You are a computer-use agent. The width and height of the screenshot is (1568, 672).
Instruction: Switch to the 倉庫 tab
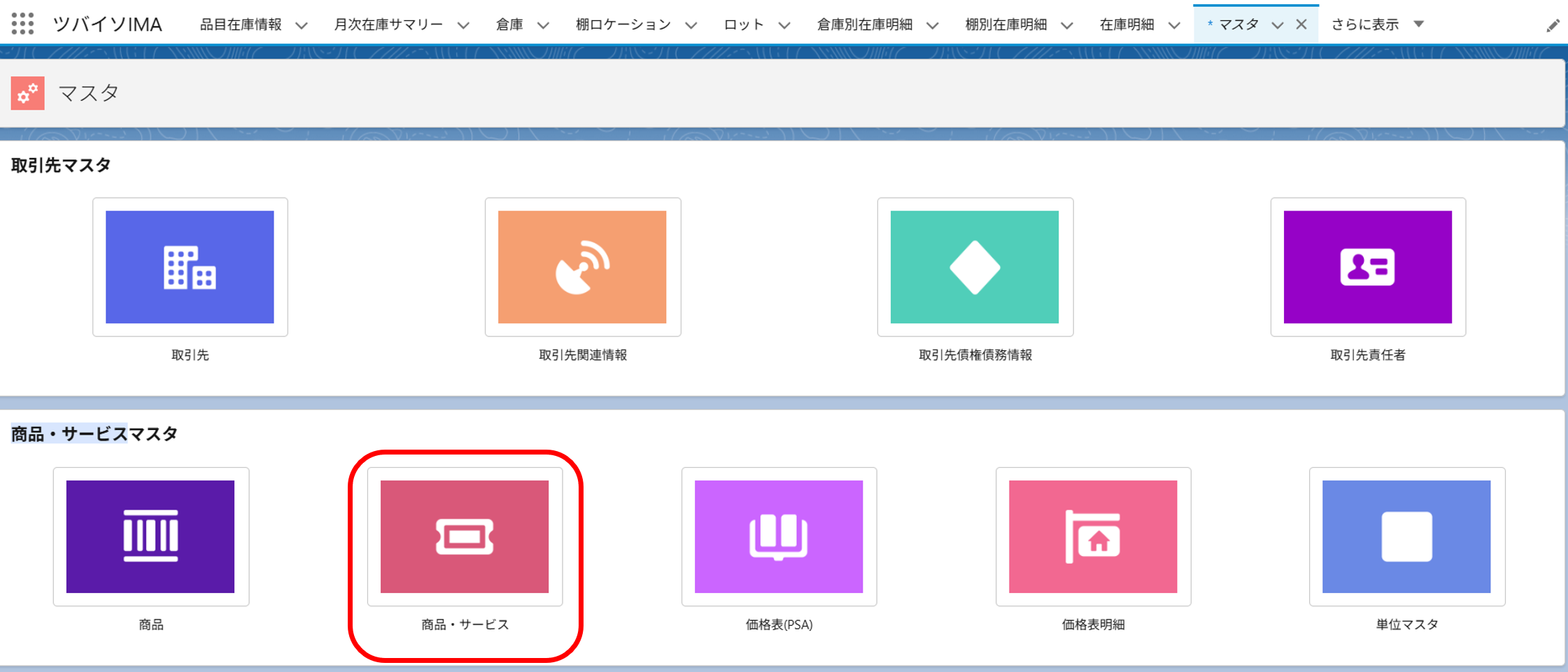tap(509, 24)
